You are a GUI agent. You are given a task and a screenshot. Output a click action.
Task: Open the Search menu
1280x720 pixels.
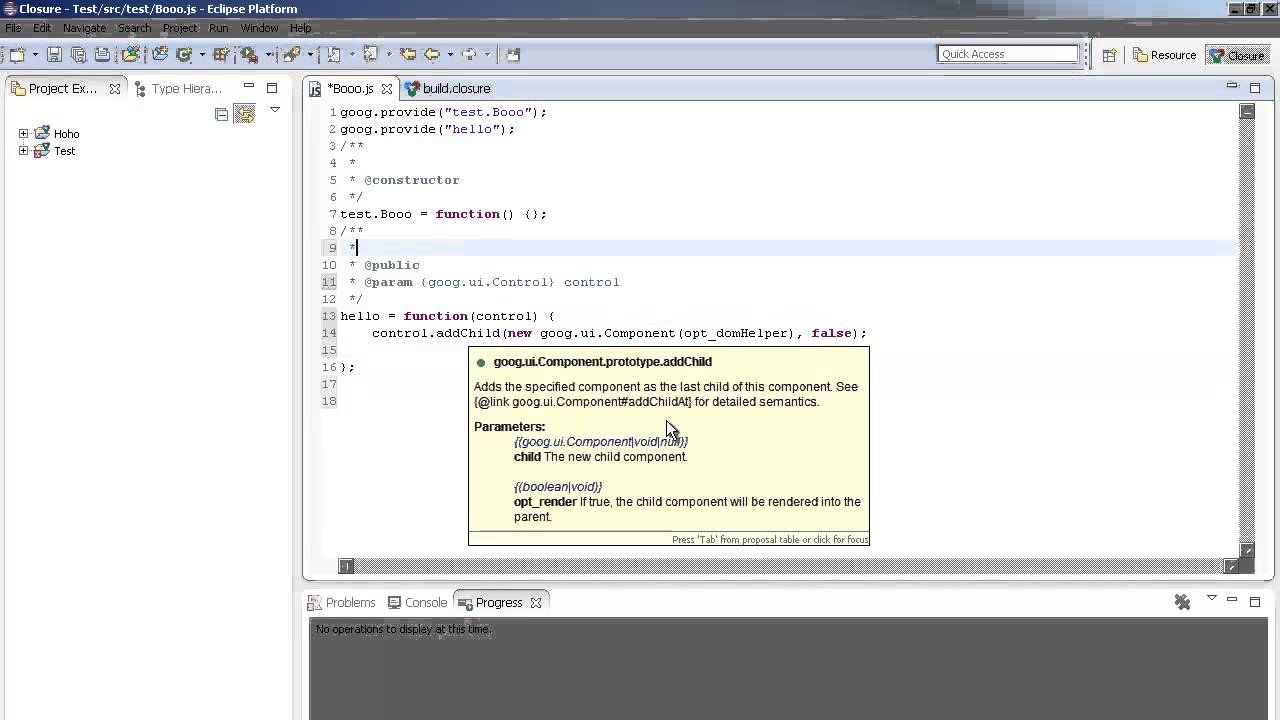point(134,28)
